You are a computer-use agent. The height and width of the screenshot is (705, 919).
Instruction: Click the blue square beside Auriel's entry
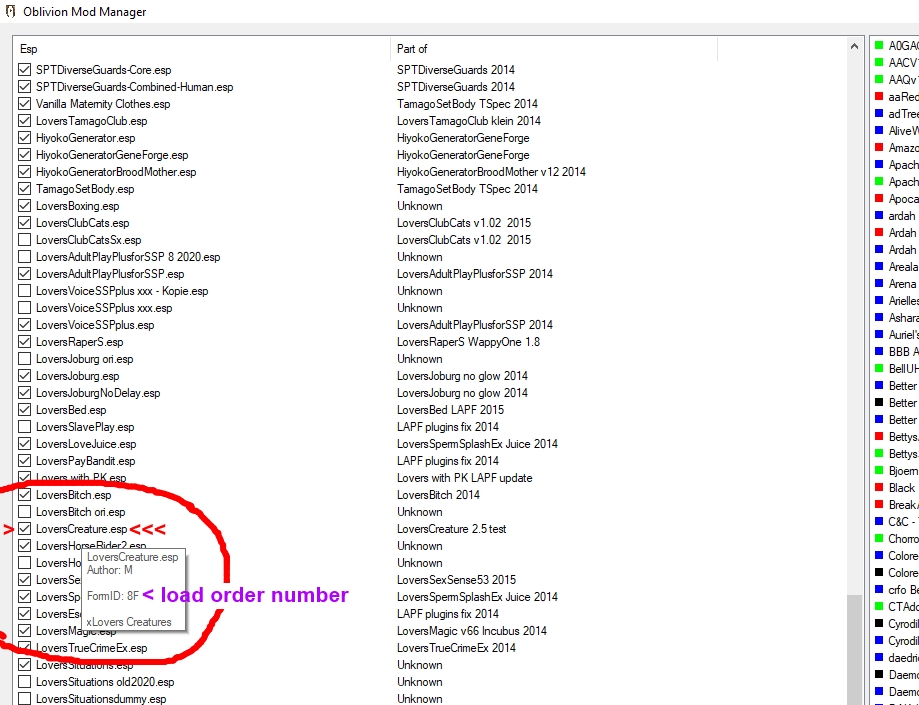pyautogui.click(x=879, y=334)
